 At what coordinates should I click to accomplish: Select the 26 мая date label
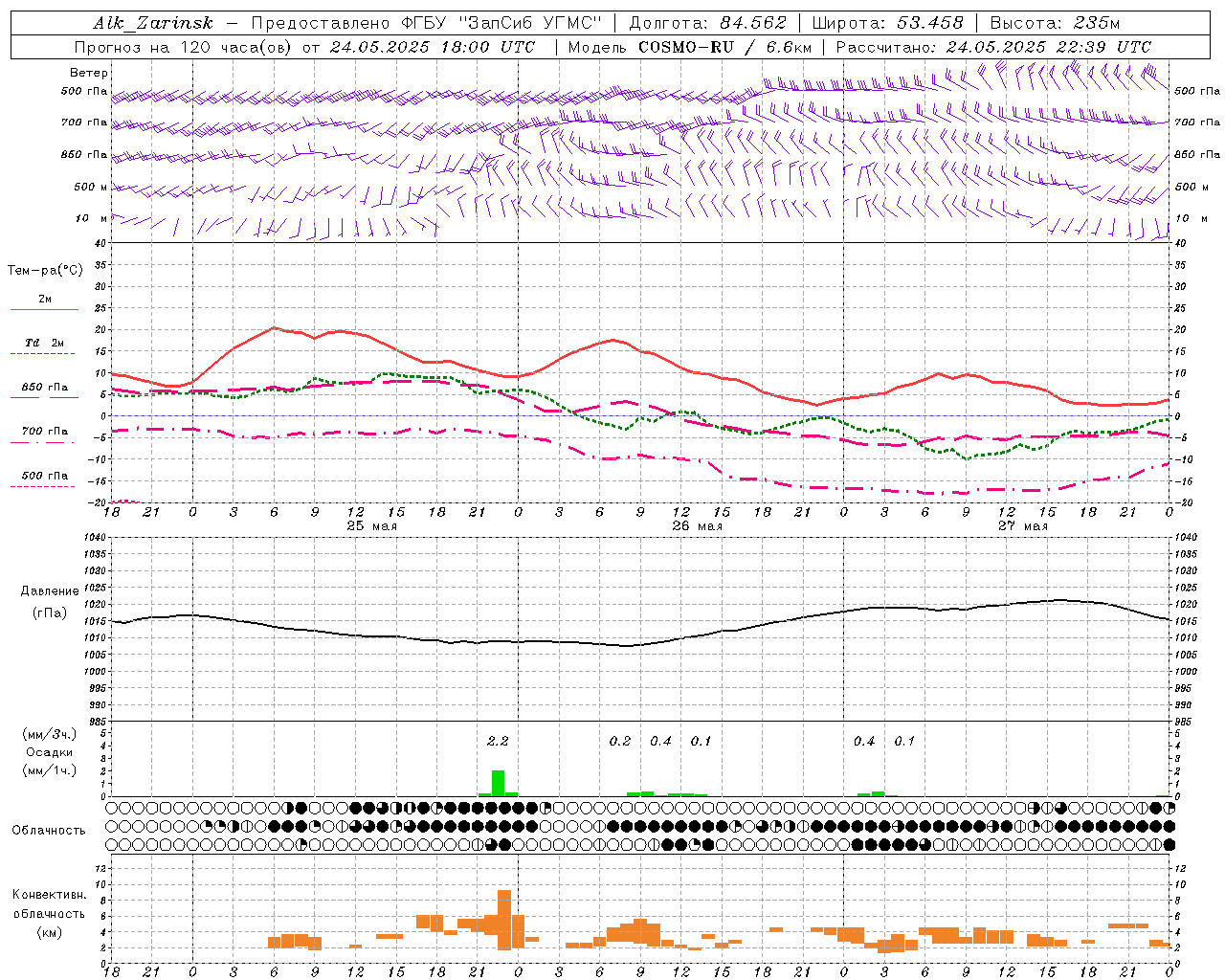pyautogui.click(x=697, y=526)
